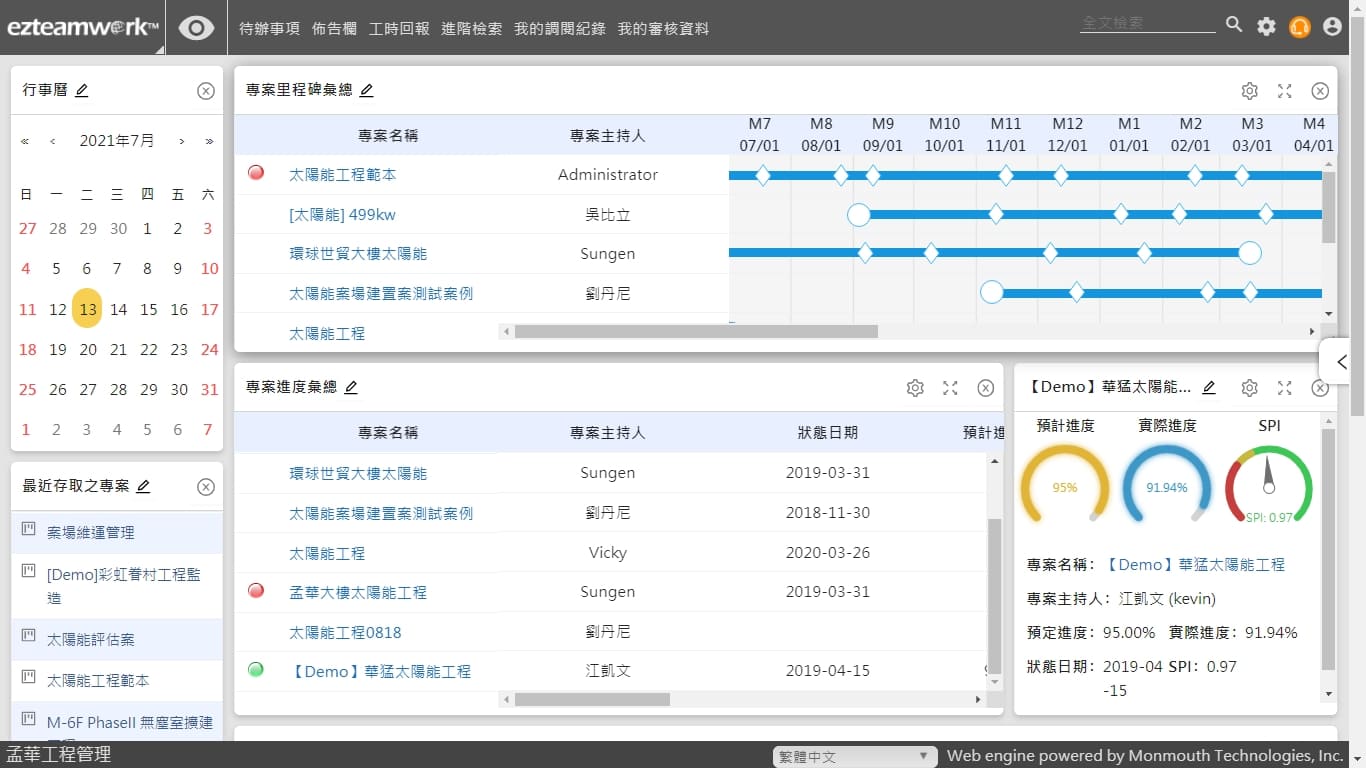The image size is (1366, 768).
Task: Click in the 全文檢索 search field
Action: click(1146, 24)
